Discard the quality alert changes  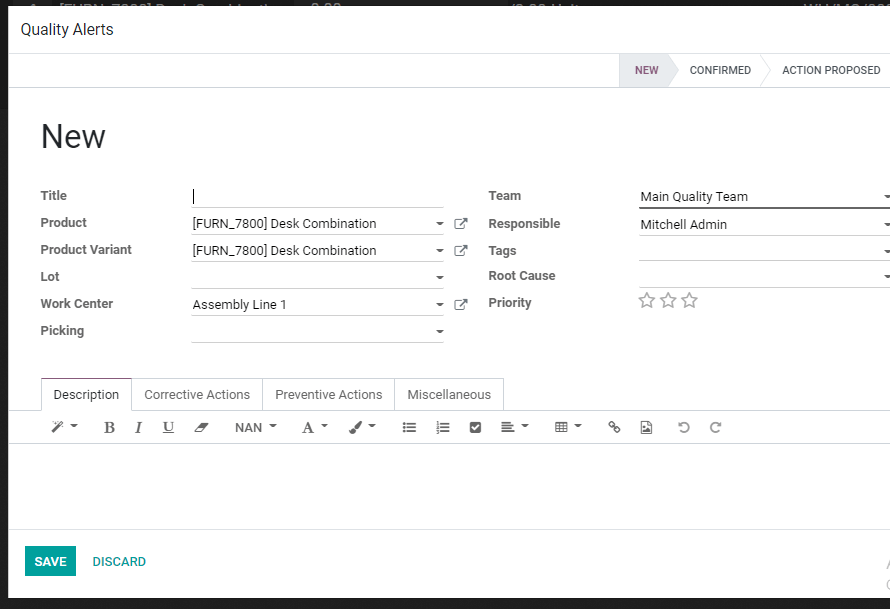pos(119,561)
